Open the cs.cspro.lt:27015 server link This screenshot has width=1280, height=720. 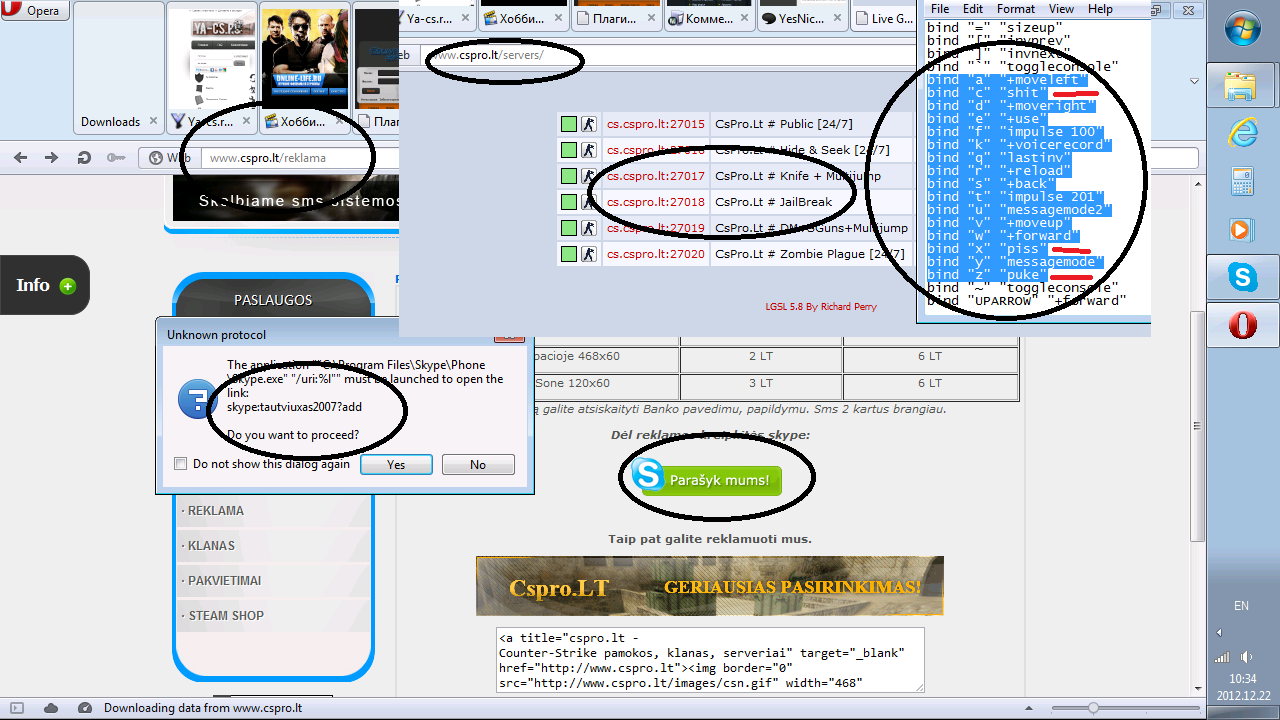click(x=656, y=124)
